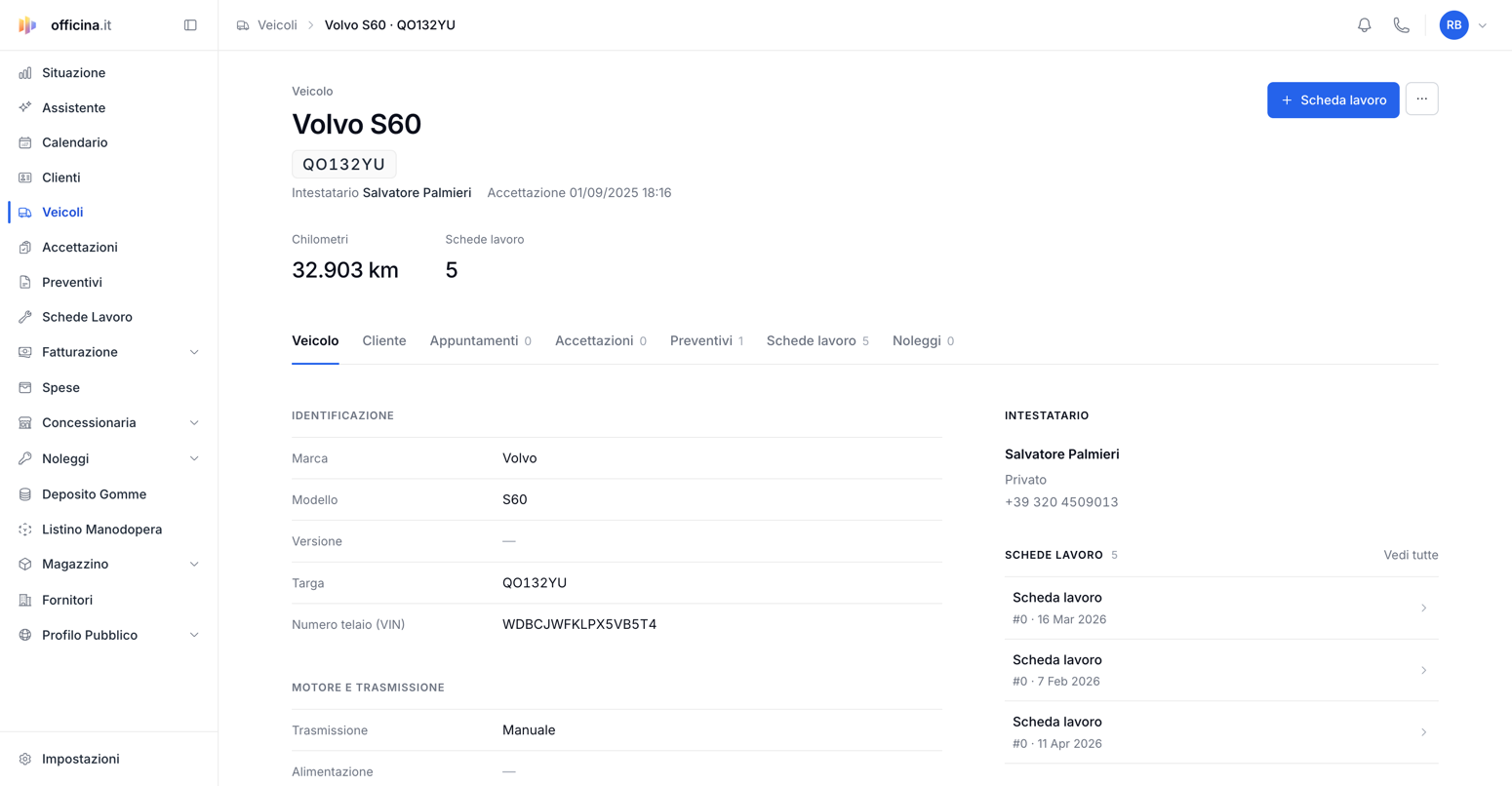
Task: Click the Targa value QO132YU
Action: pyautogui.click(x=535, y=583)
